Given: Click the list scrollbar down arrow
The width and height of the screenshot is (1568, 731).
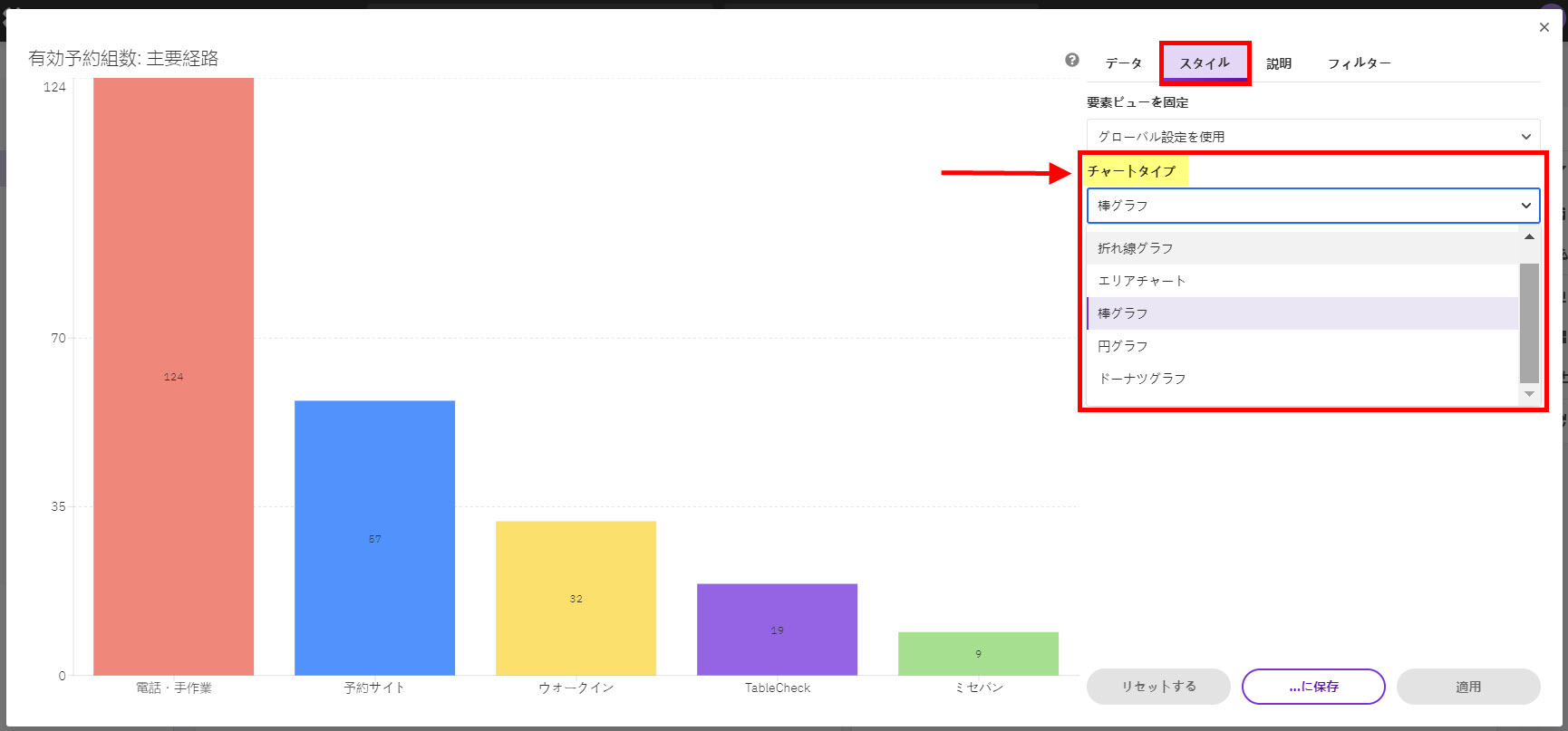Looking at the screenshot, I should (x=1529, y=394).
